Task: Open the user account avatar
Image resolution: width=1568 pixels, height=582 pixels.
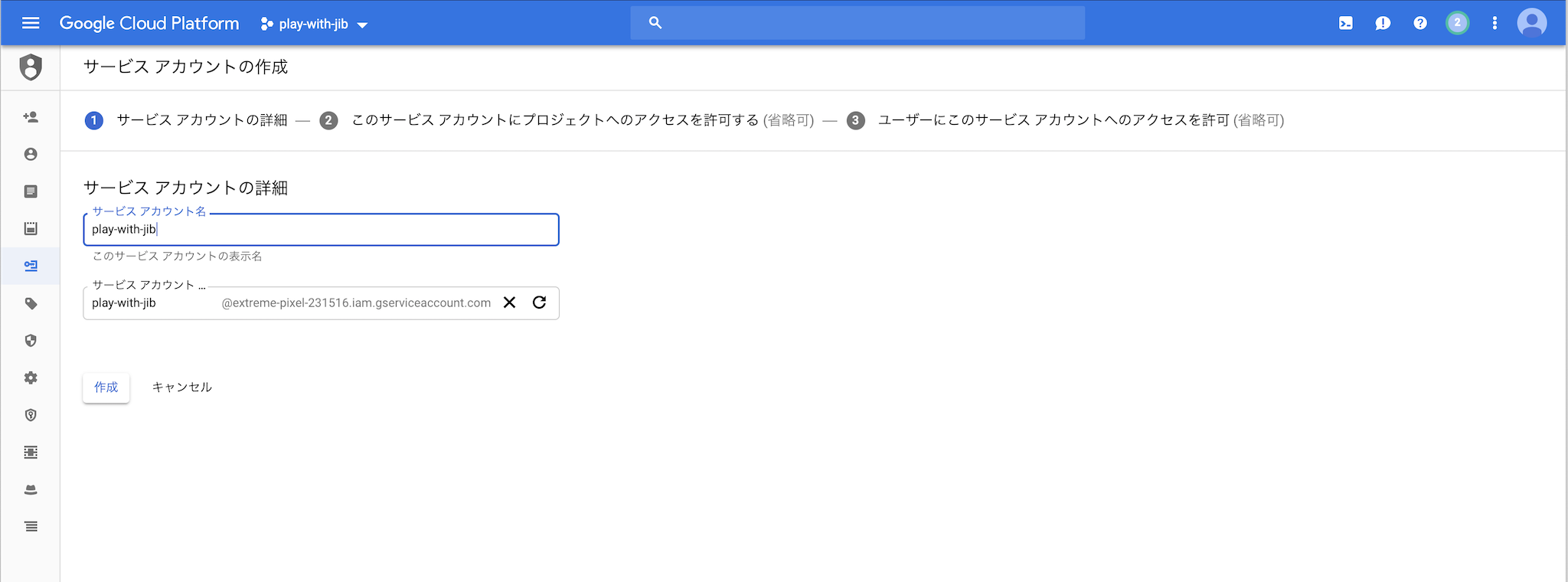Action: (x=1532, y=23)
